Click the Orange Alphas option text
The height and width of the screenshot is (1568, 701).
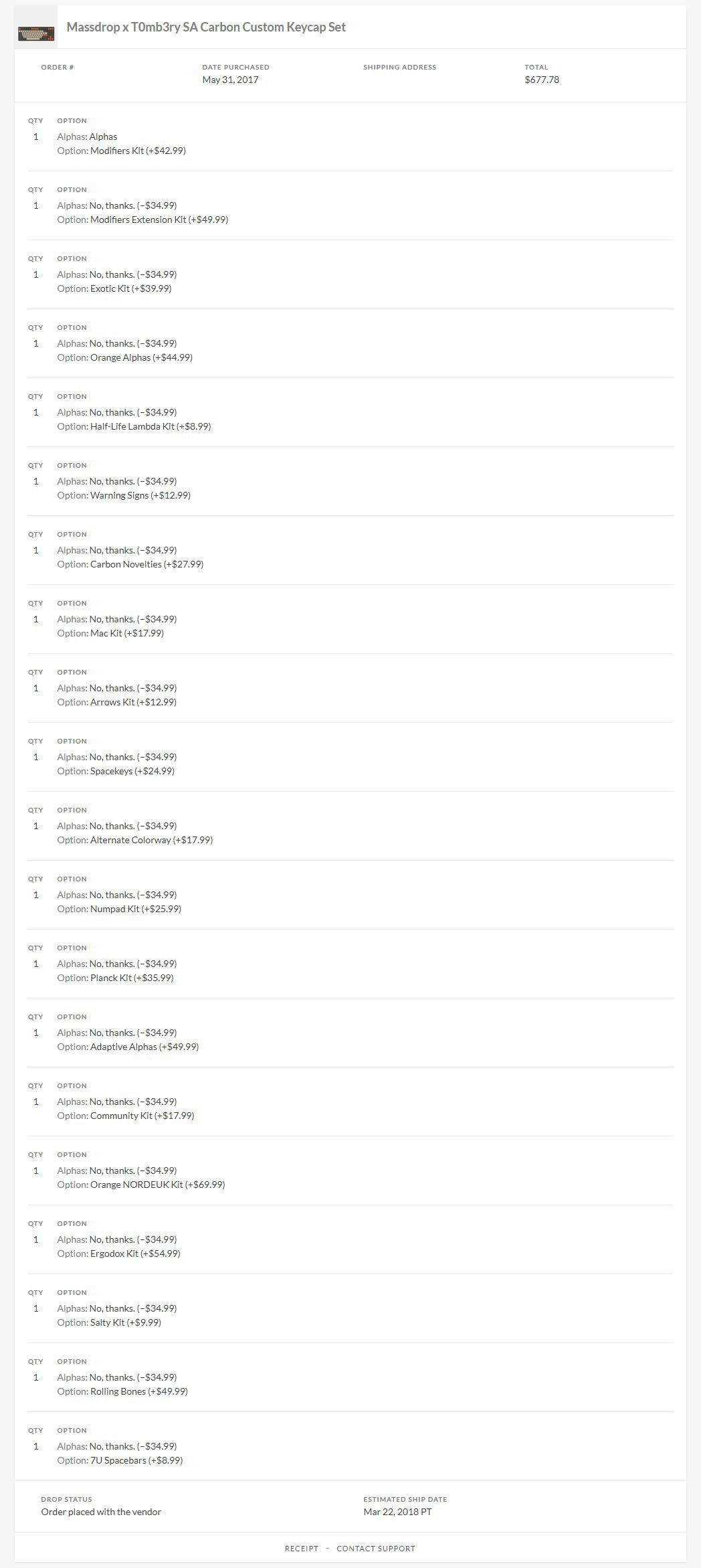[x=125, y=357]
